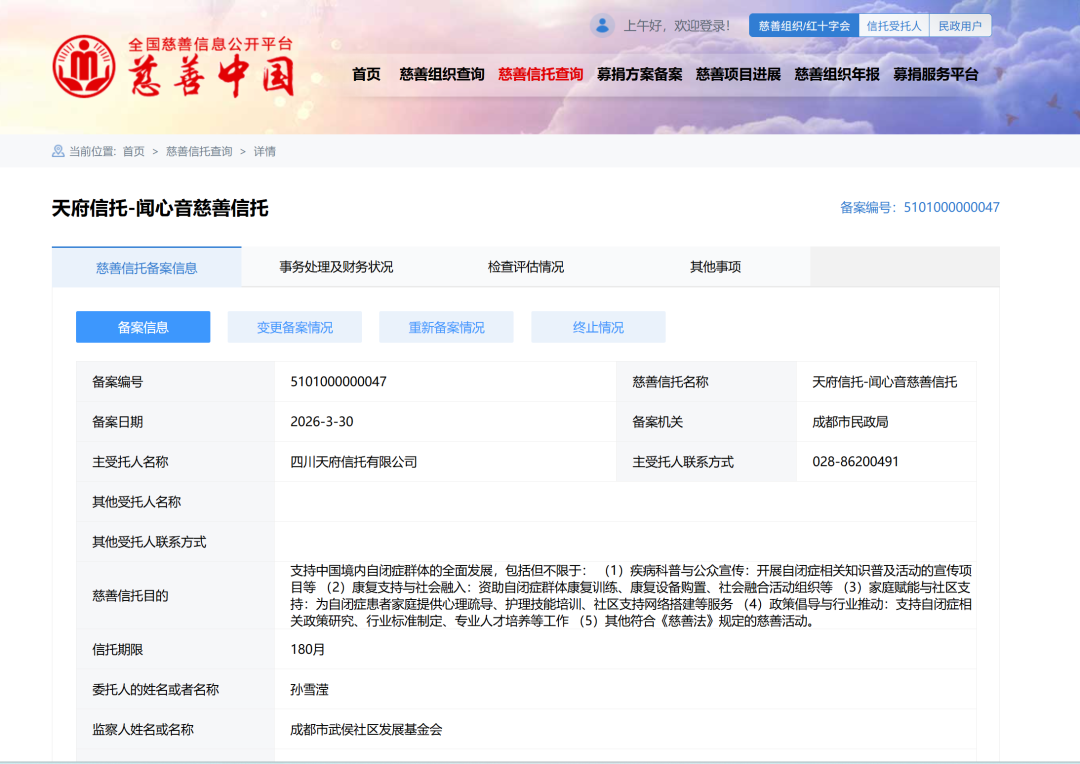Switch to the 检查评估情况 tab

coord(526,267)
